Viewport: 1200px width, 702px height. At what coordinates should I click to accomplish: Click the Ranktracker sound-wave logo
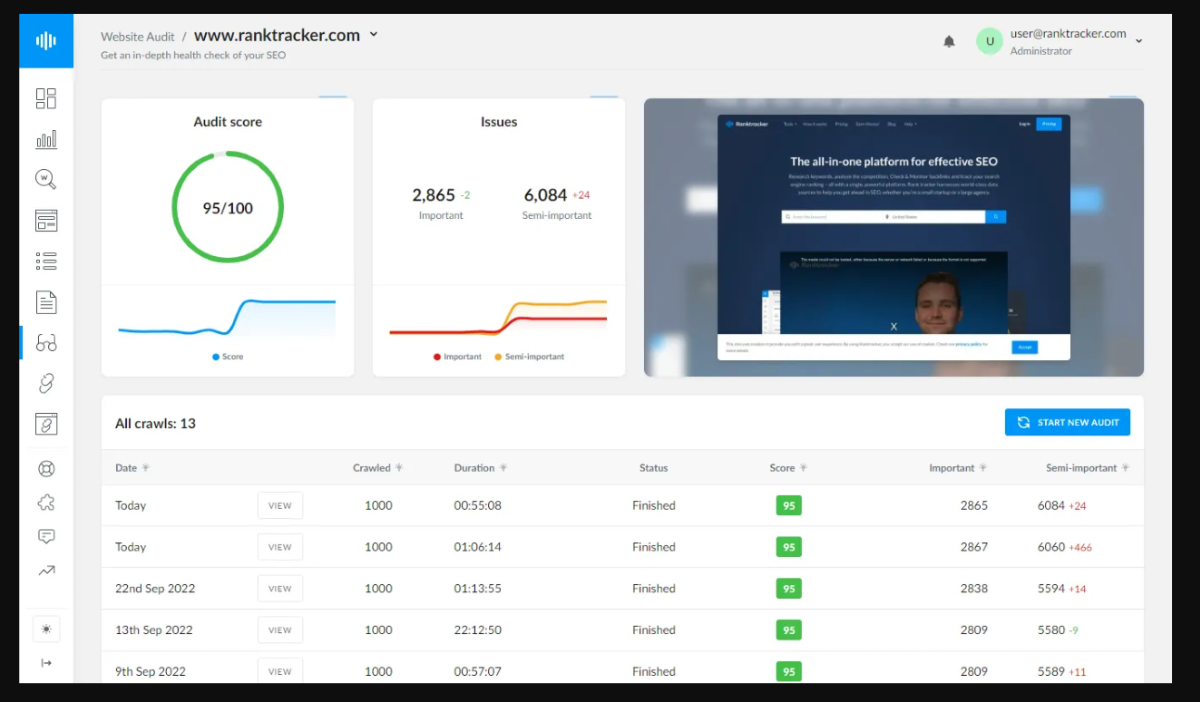pyautogui.click(x=46, y=41)
